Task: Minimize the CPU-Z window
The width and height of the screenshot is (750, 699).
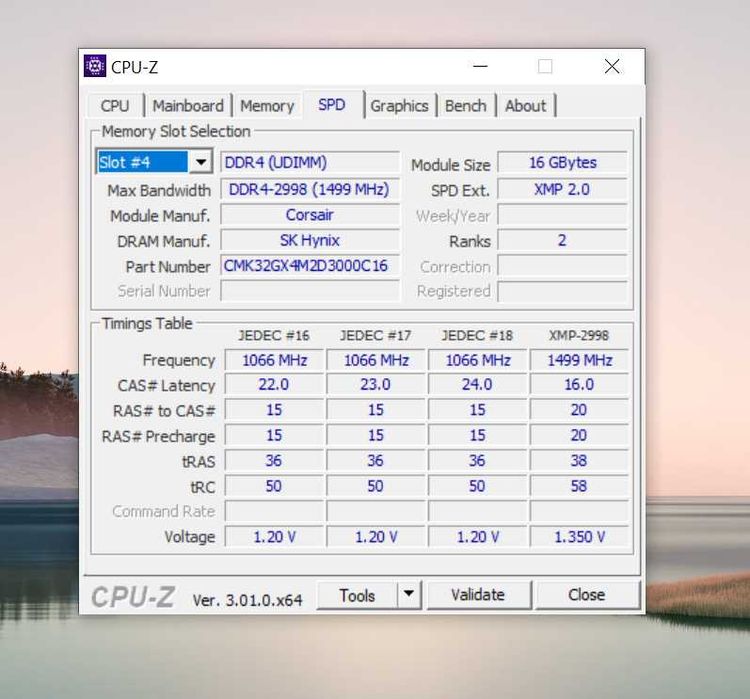Action: 480,67
